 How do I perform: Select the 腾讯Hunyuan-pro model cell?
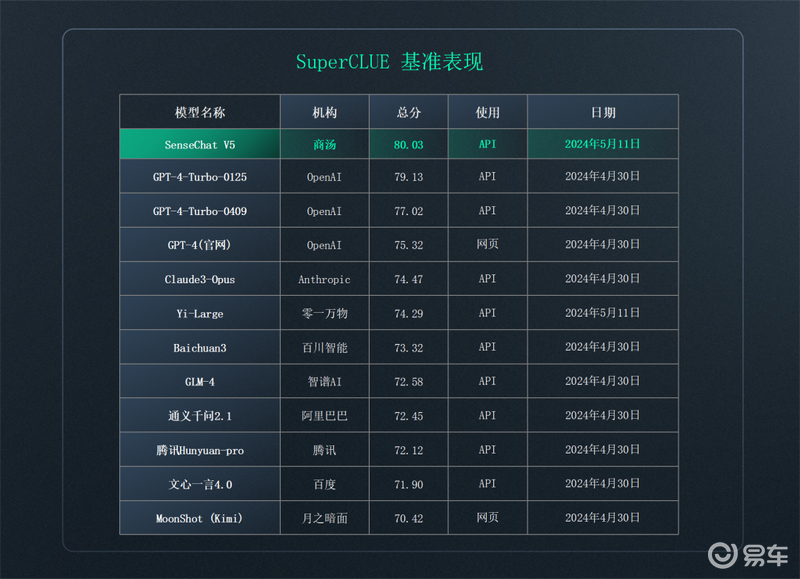click(x=200, y=450)
